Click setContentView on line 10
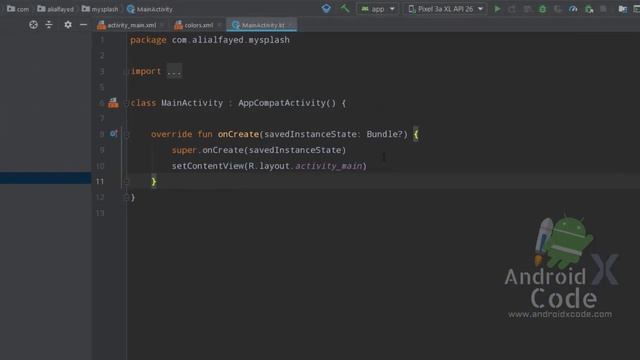Viewport: 640px width, 360px height. coord(208,166)
